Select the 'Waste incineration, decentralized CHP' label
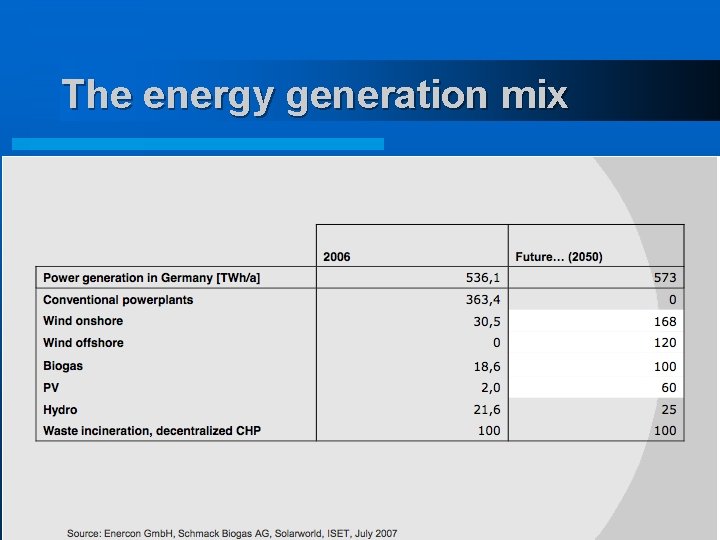 coord(152,431)
